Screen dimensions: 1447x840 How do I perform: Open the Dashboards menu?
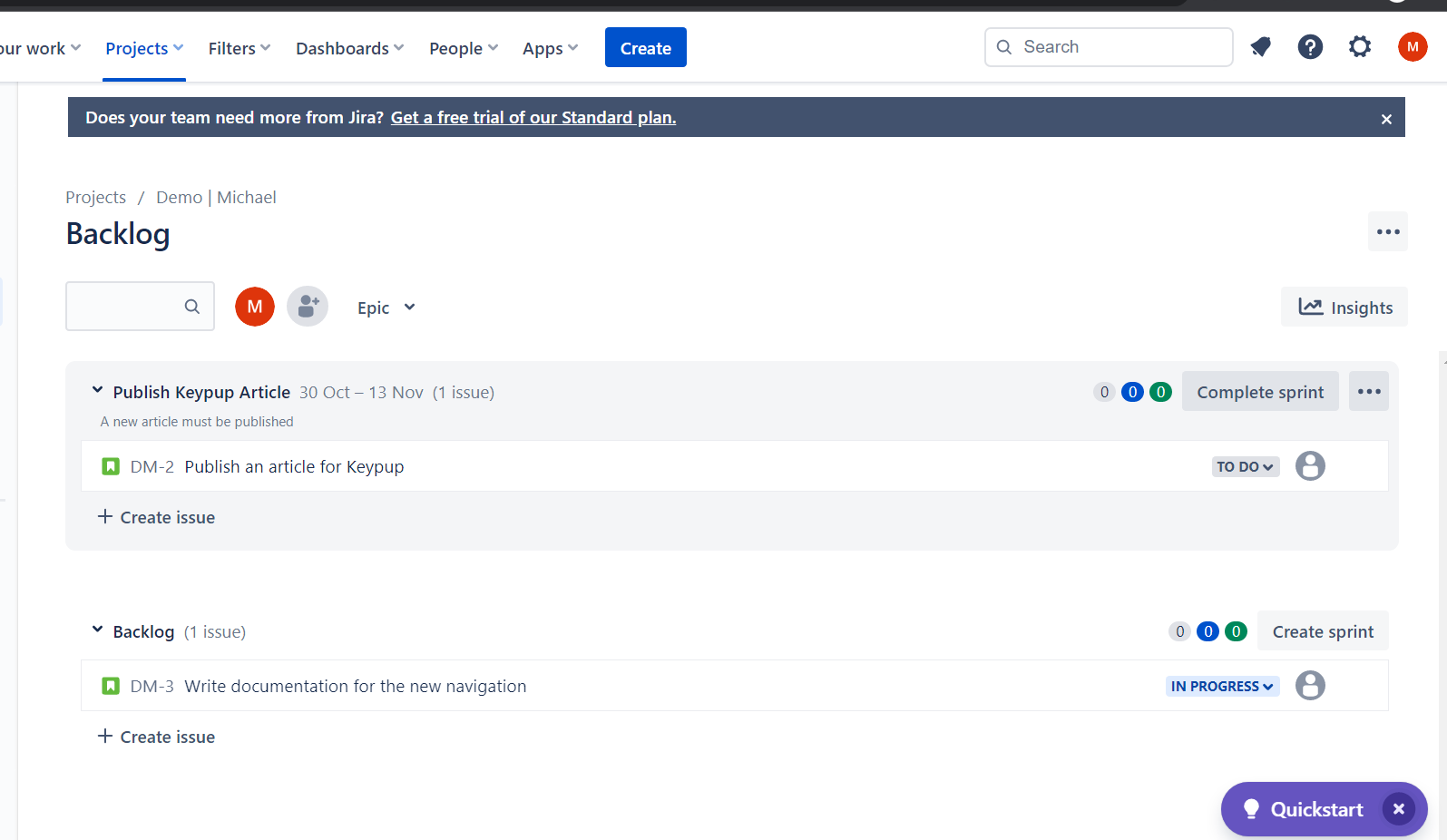[349, 48]
